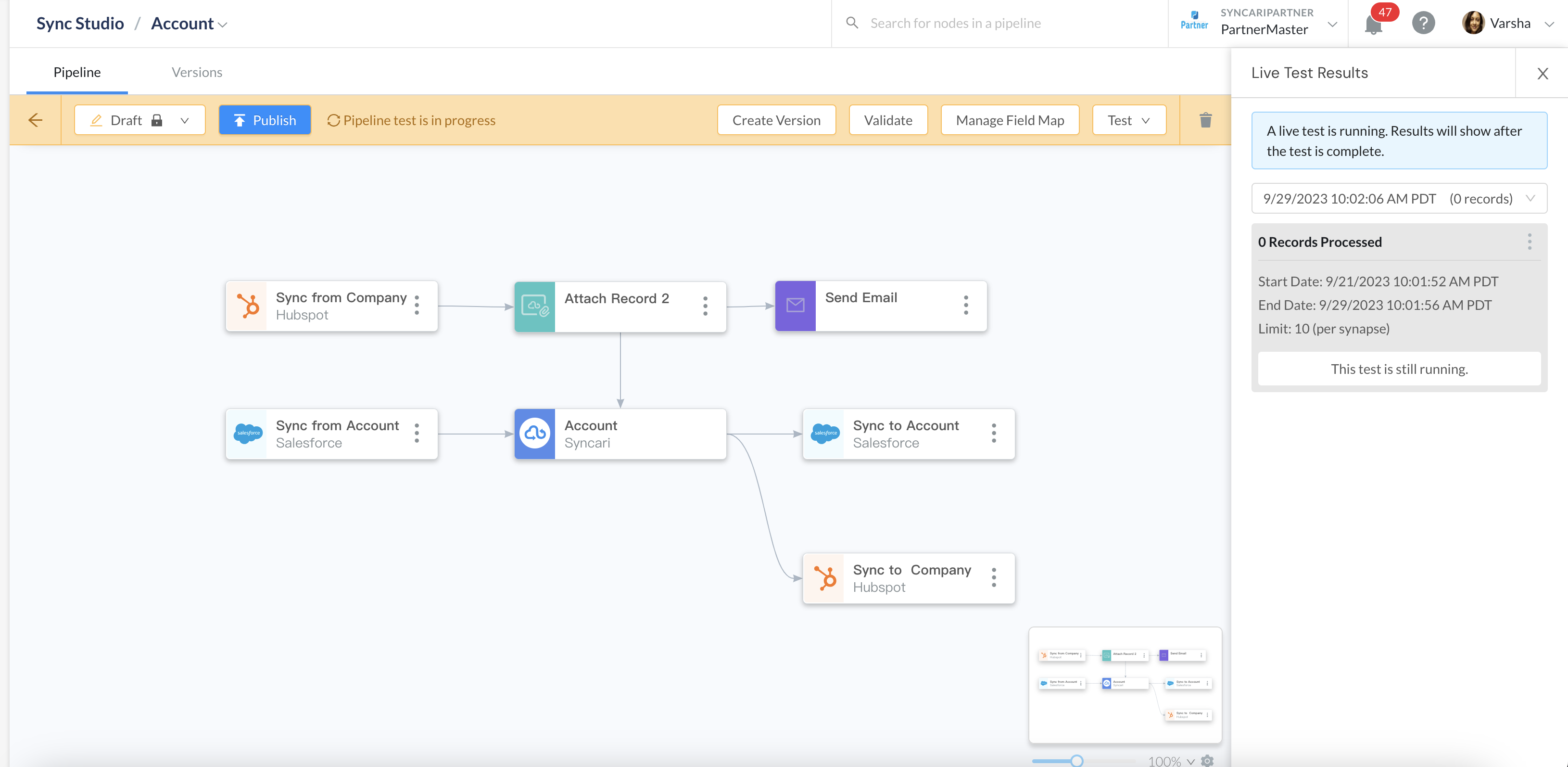1568x767 pixels.
Task: Click the Live Test Results panel title
Action: pos(1309,73)
